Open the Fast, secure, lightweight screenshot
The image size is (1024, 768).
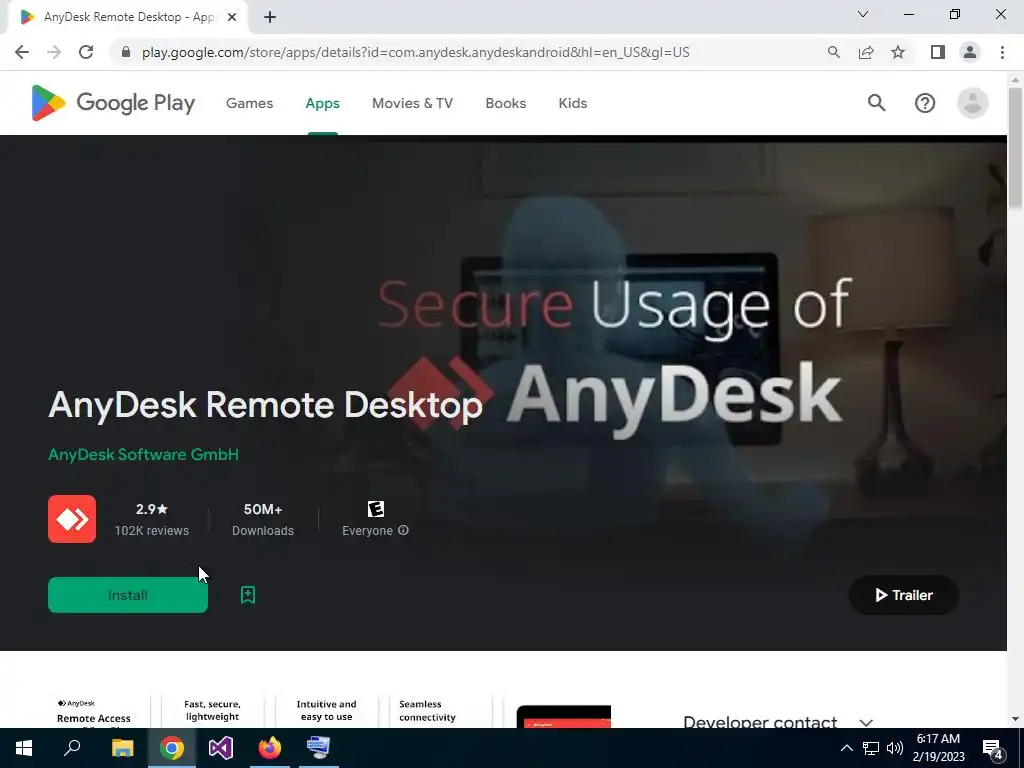click(212, 712)
